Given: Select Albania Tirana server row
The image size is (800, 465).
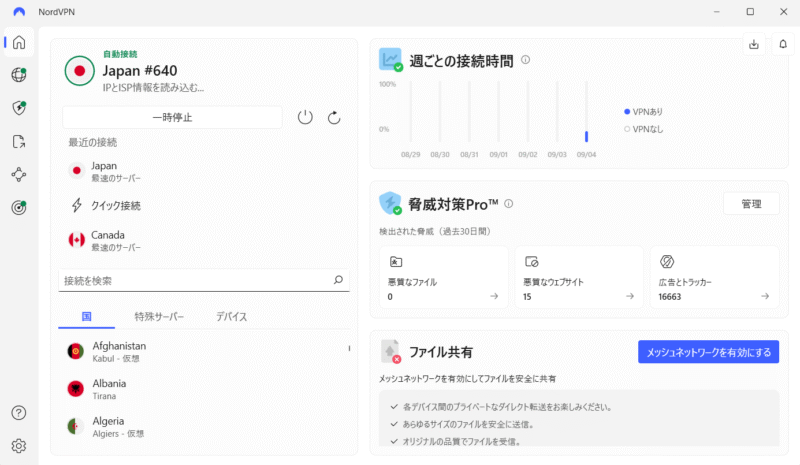Looking at the screenshot, I should point(204,389).
